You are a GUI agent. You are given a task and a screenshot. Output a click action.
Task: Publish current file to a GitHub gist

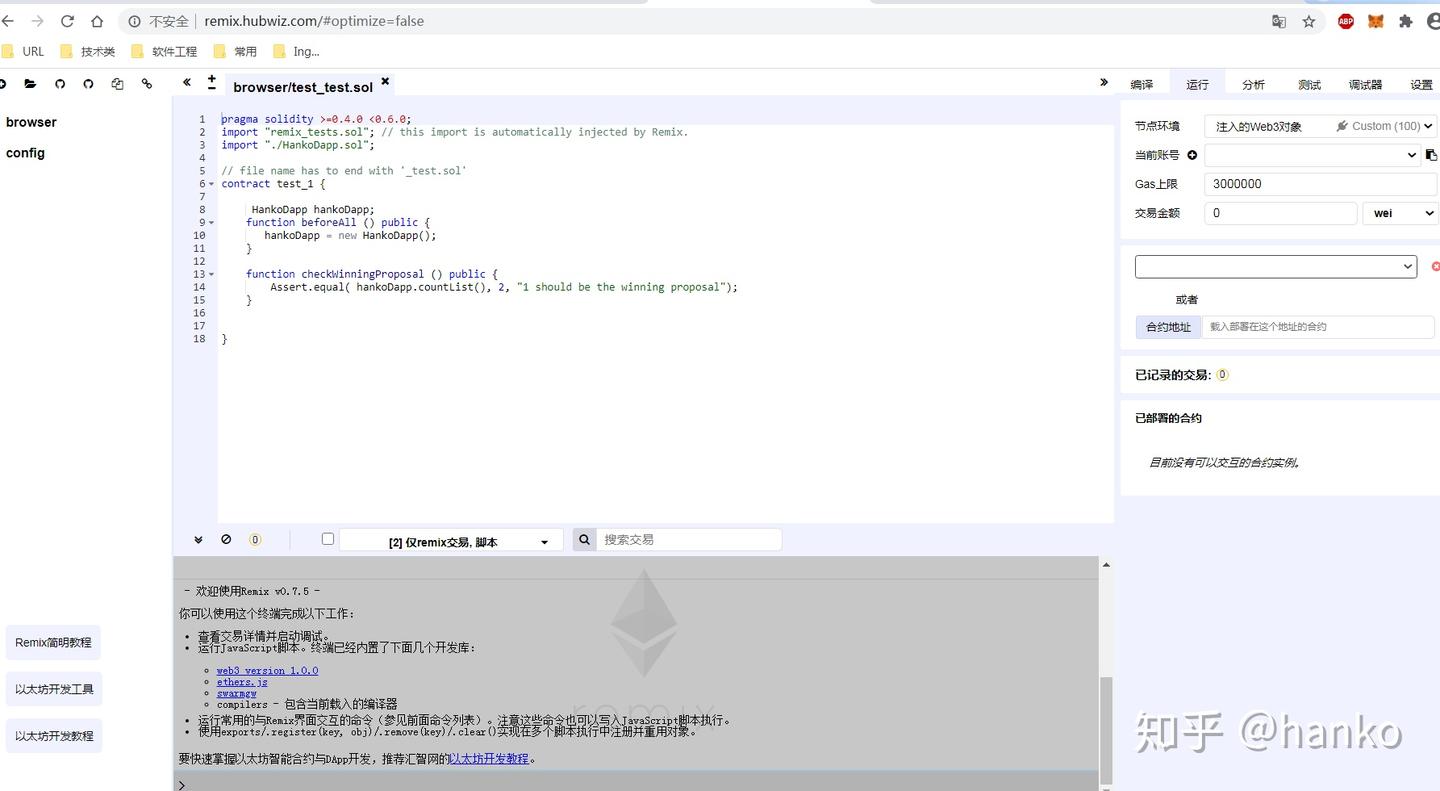coord(59,84)
